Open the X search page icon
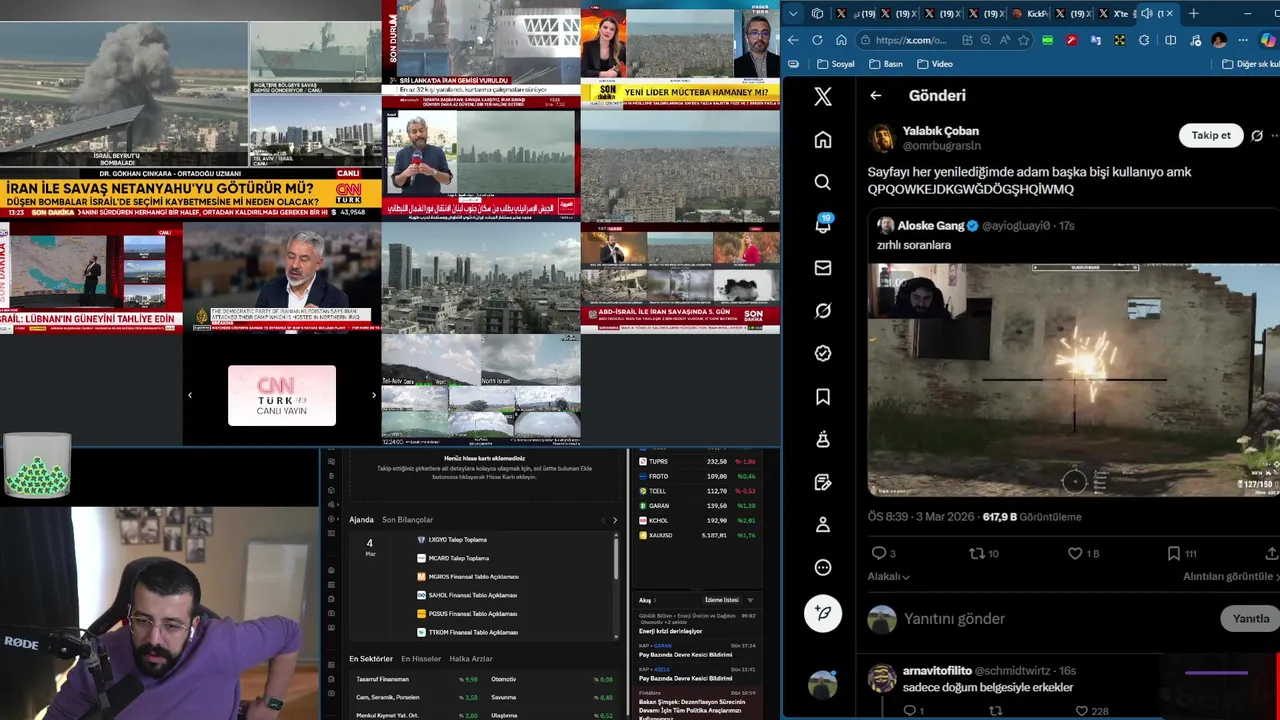The height and width of the screenshot is (720, 1280). point(823,182)
